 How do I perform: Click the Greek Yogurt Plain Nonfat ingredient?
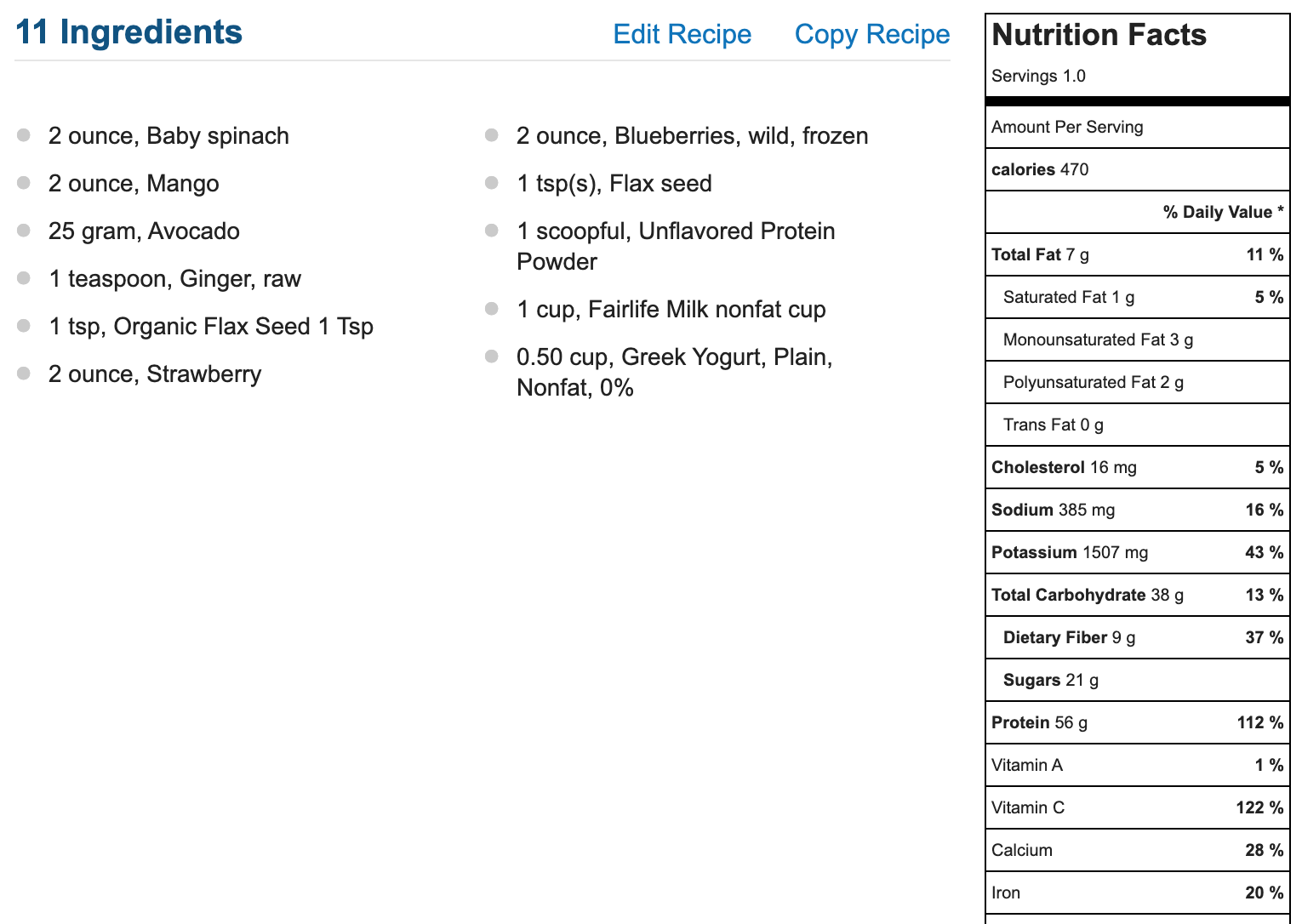pyautogui.click(x=674, y=373)
